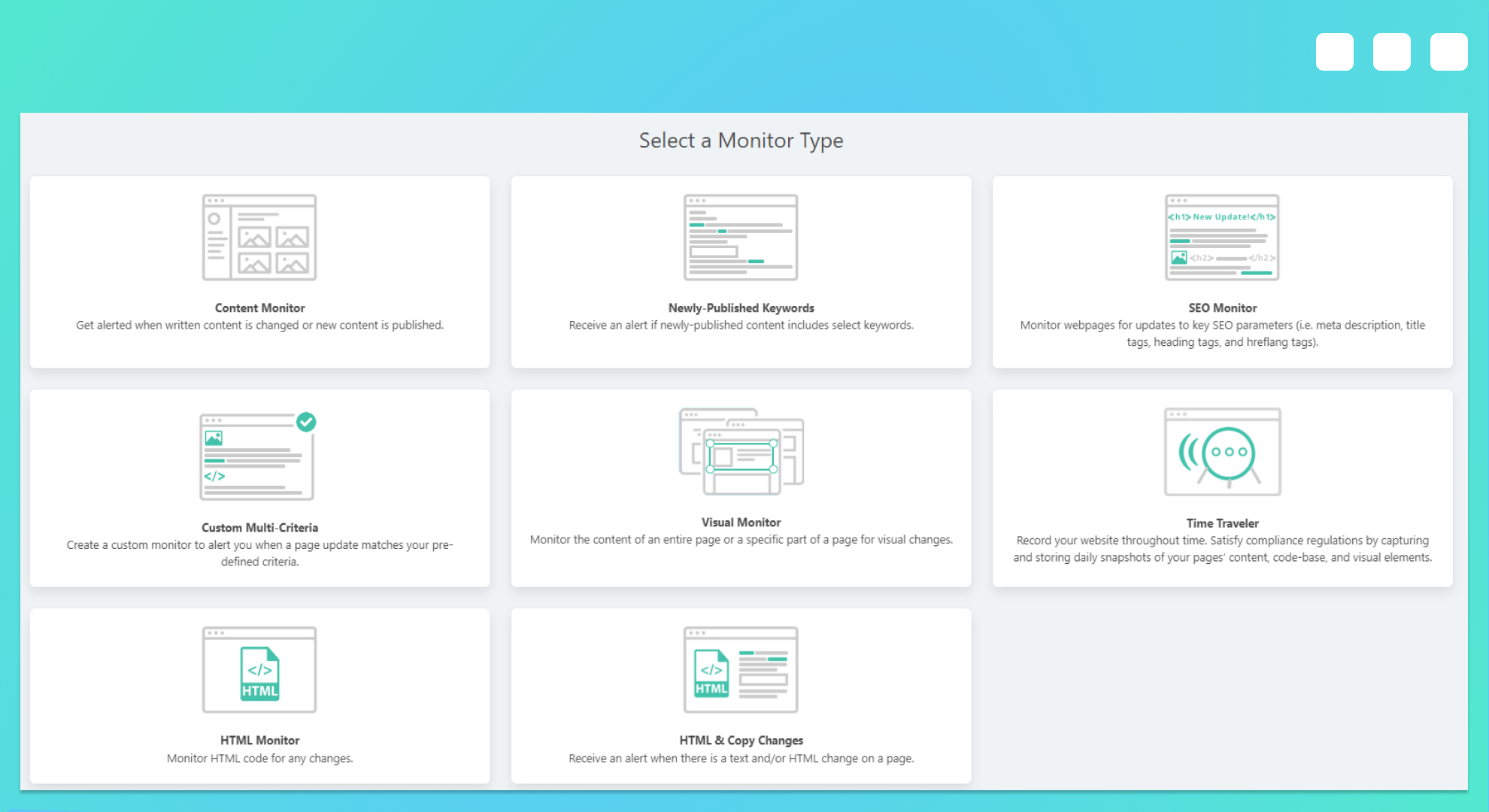Select the Visual Monitor icon
Viewport: 1489px width, 812px height.
741,451
